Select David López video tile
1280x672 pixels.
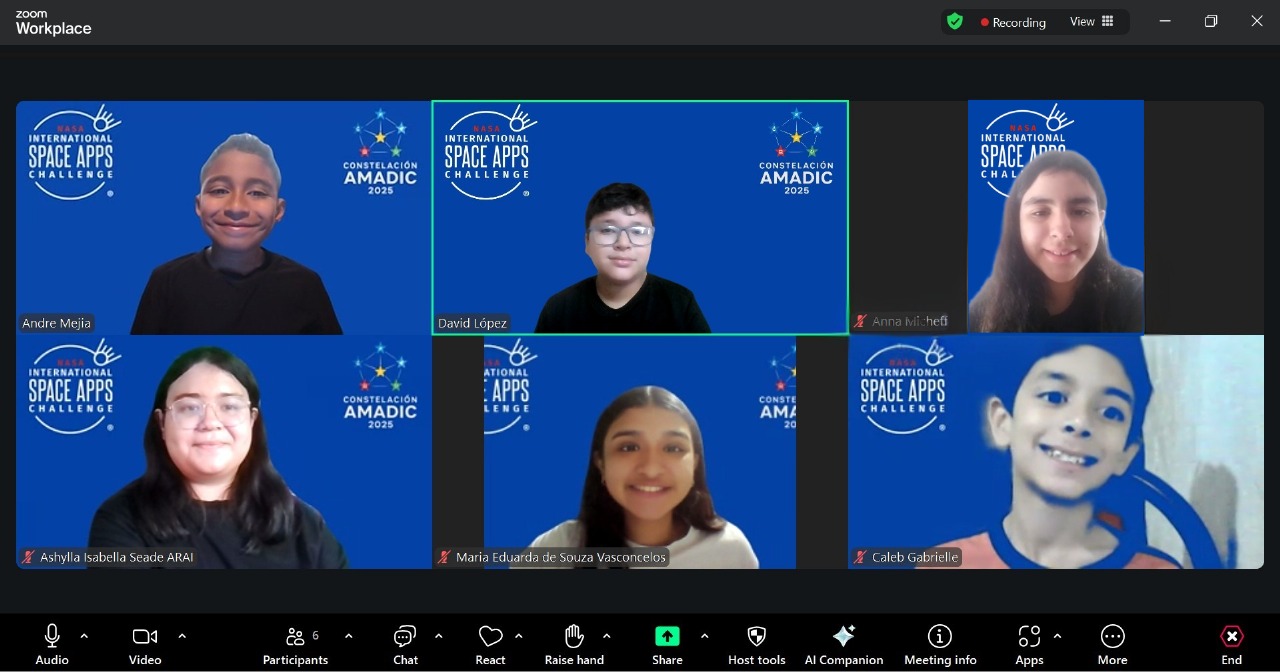[640, 217]
